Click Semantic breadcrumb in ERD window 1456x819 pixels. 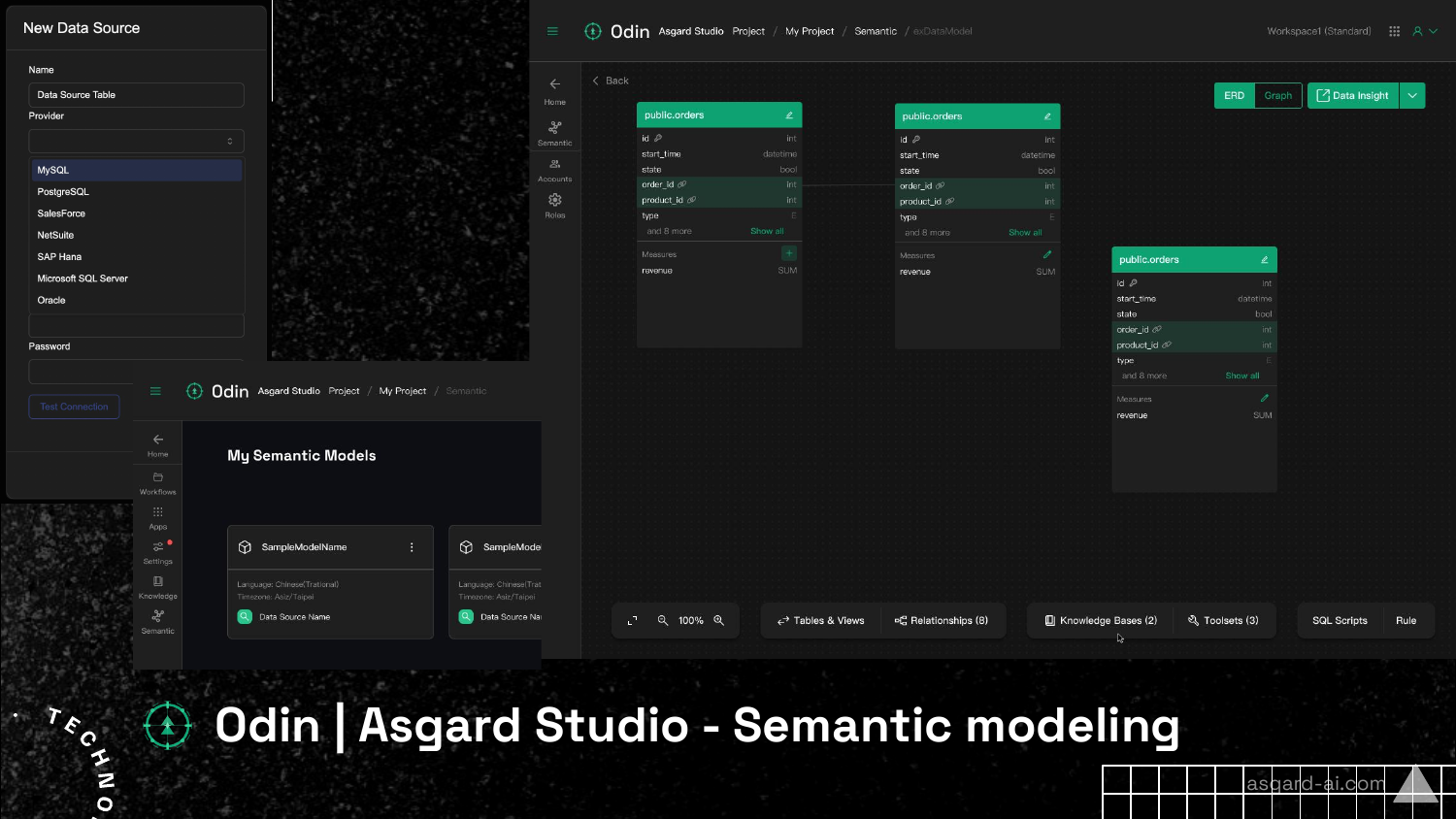[876, 31]
